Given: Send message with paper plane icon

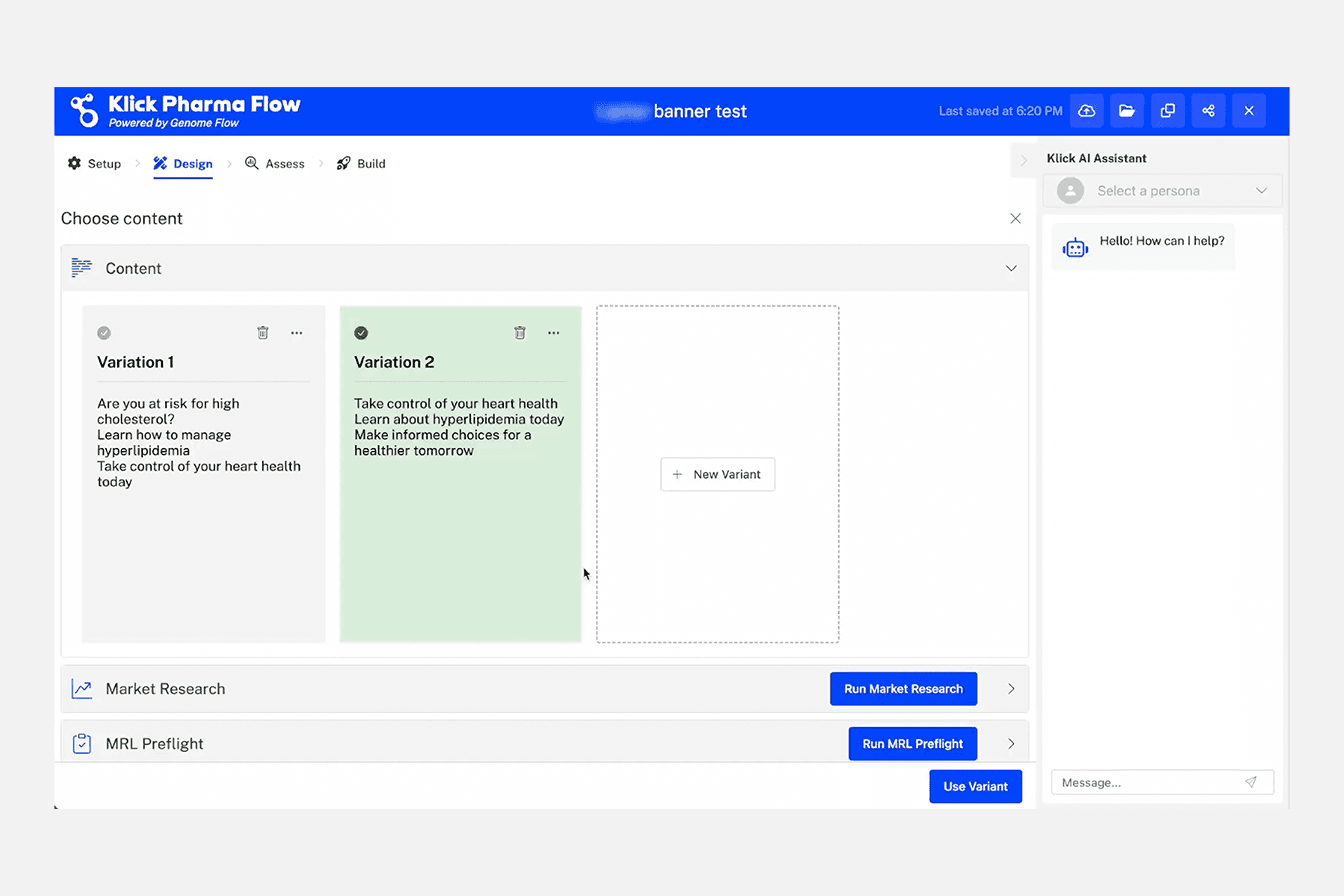Looking at the screenshot, I should [1251, 782].
